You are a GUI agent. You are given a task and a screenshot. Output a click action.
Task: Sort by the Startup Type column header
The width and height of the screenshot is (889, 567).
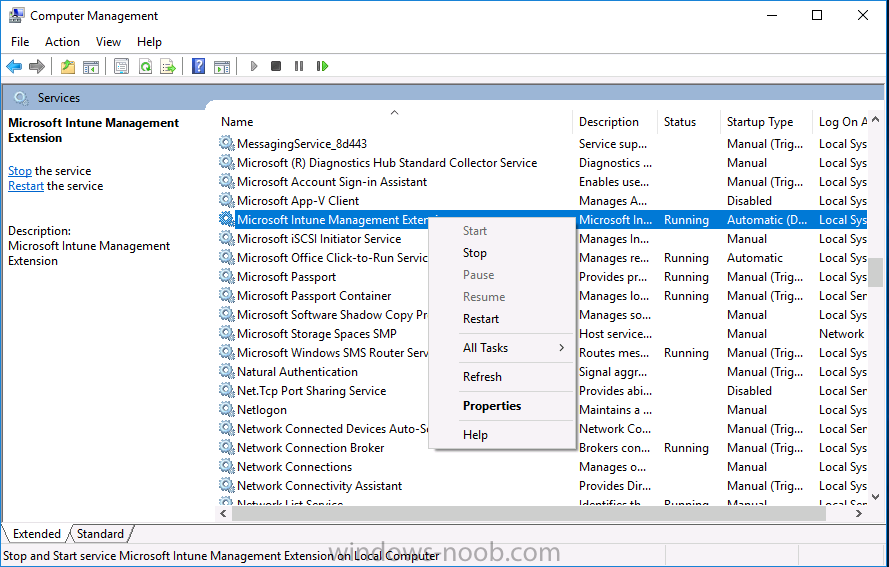coord(767,121)
